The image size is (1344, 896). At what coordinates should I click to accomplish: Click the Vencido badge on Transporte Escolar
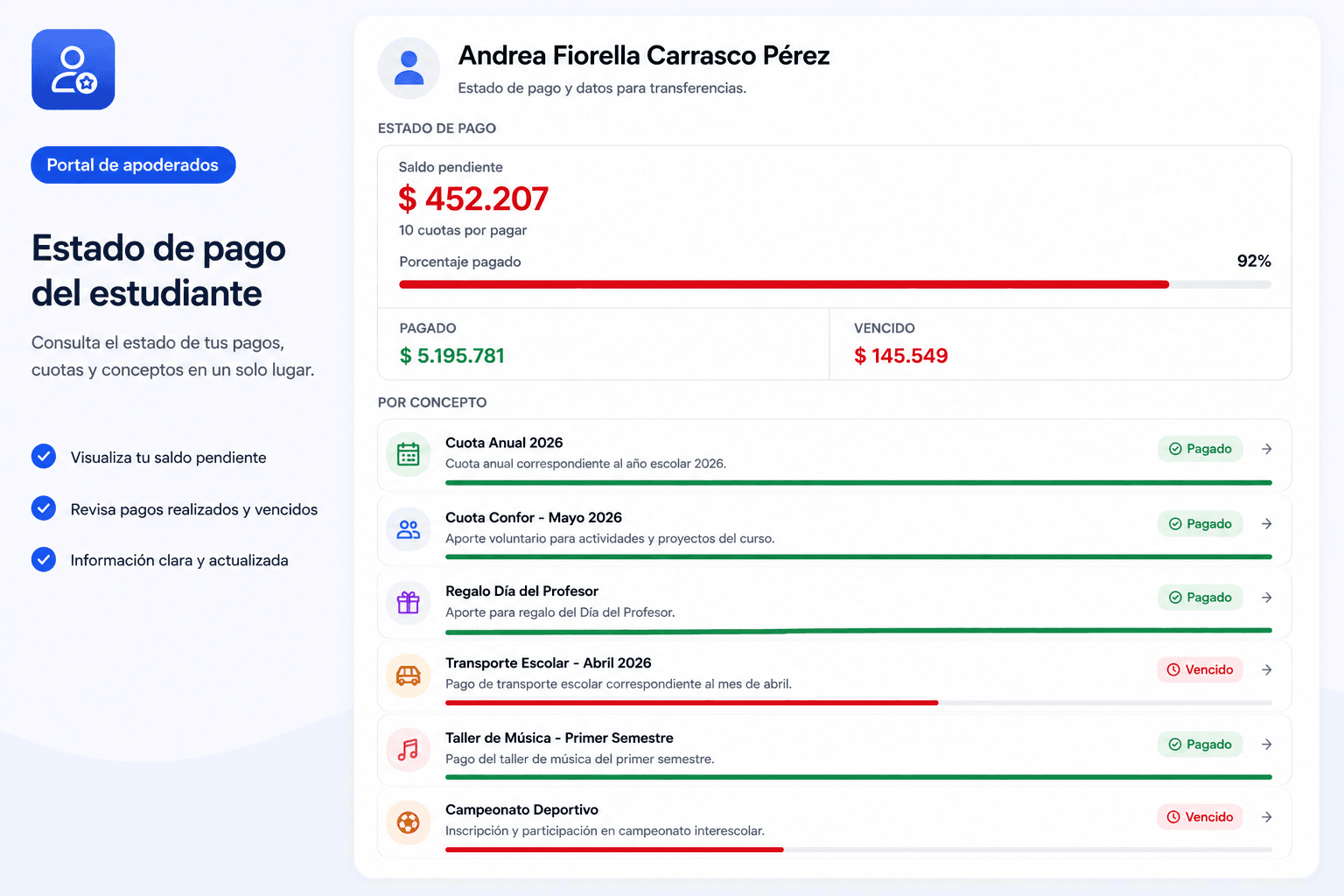[x=1200, y=669]
